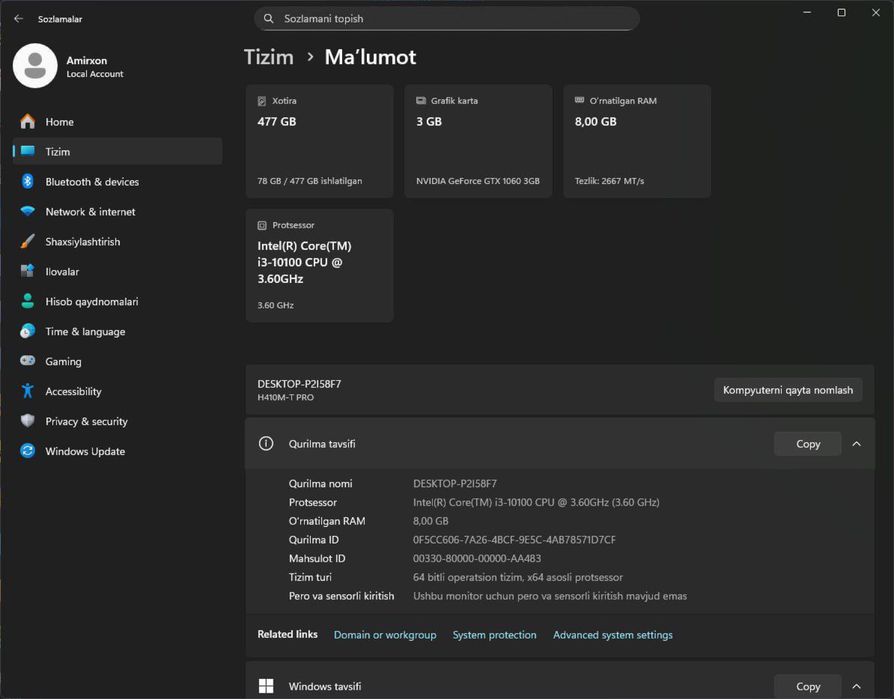Open Time & language settings
This screenshot has height=699, width=894.
117,331
